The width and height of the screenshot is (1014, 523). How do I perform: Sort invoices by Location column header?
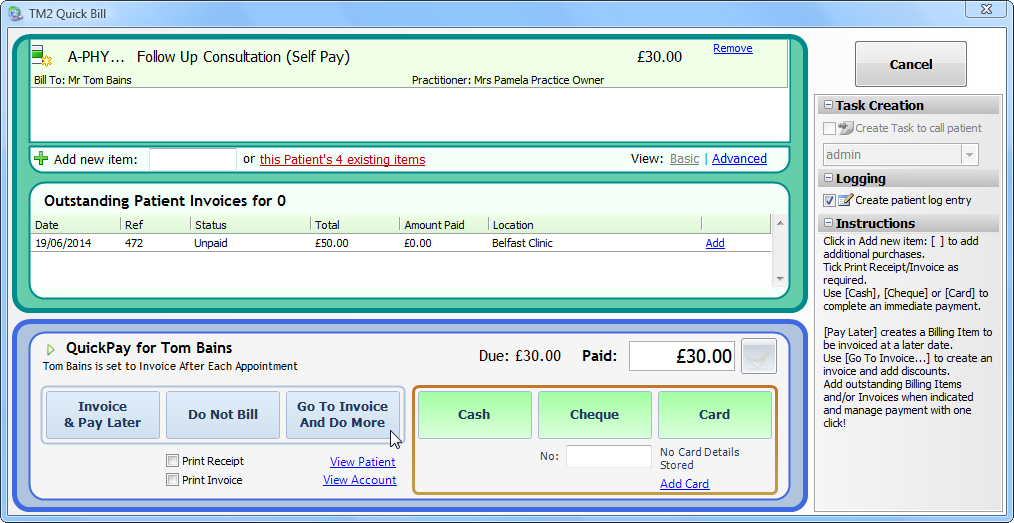pyautogui.click(x=594, y=225)
